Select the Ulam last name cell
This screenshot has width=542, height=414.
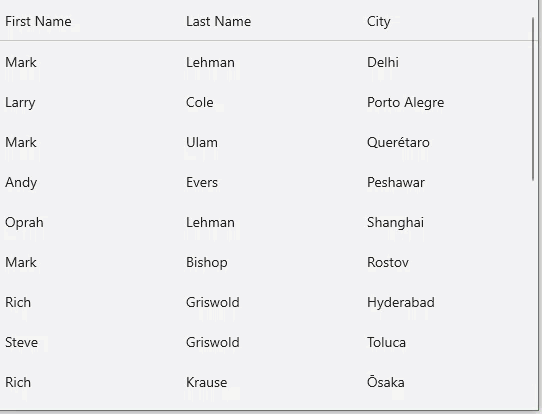point(202,142)
